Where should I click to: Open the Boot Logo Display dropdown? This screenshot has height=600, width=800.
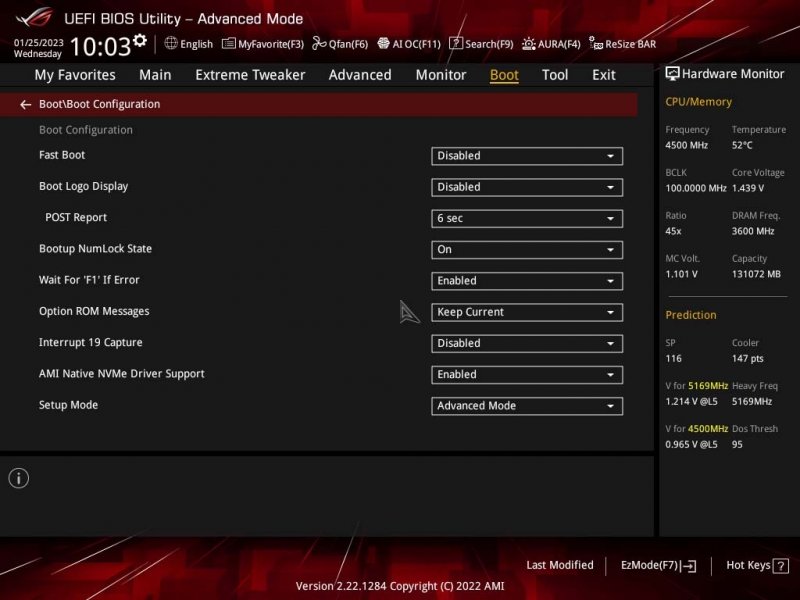tap(527, 187)
